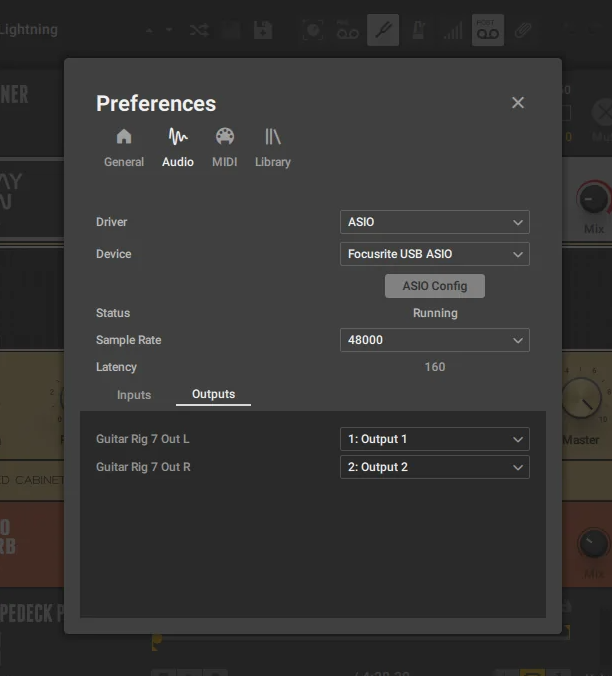The width and height of the screenshot is (612, 676).
Task: Toggle the metronome in the top toolbar
Action: pyautogui.click(x=417, y=30)
